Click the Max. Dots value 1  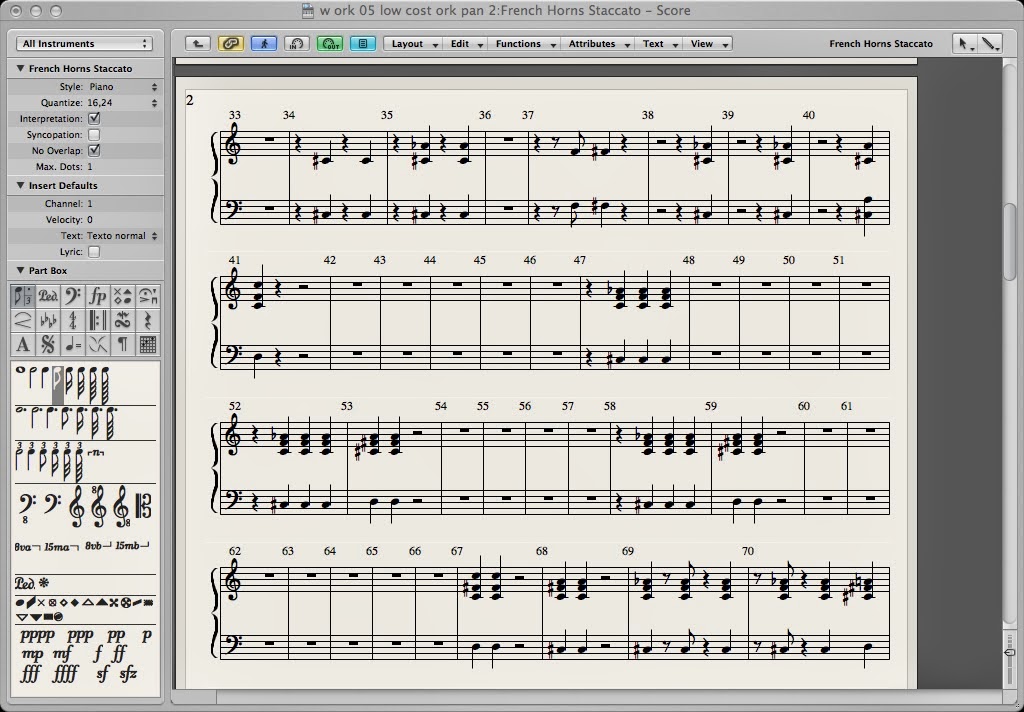coord(90,167)
